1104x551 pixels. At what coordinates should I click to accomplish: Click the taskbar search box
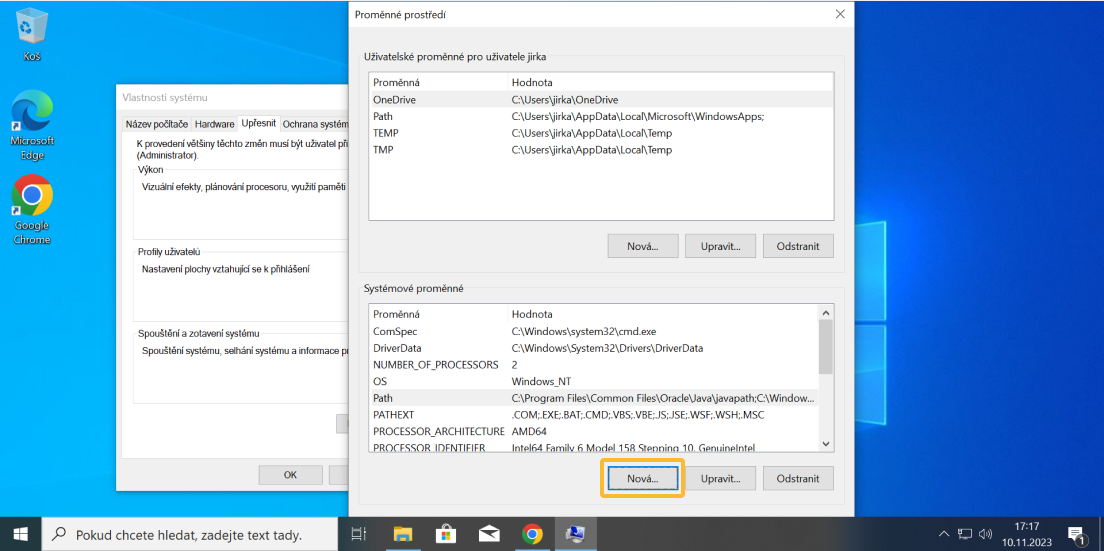point(190,534)
